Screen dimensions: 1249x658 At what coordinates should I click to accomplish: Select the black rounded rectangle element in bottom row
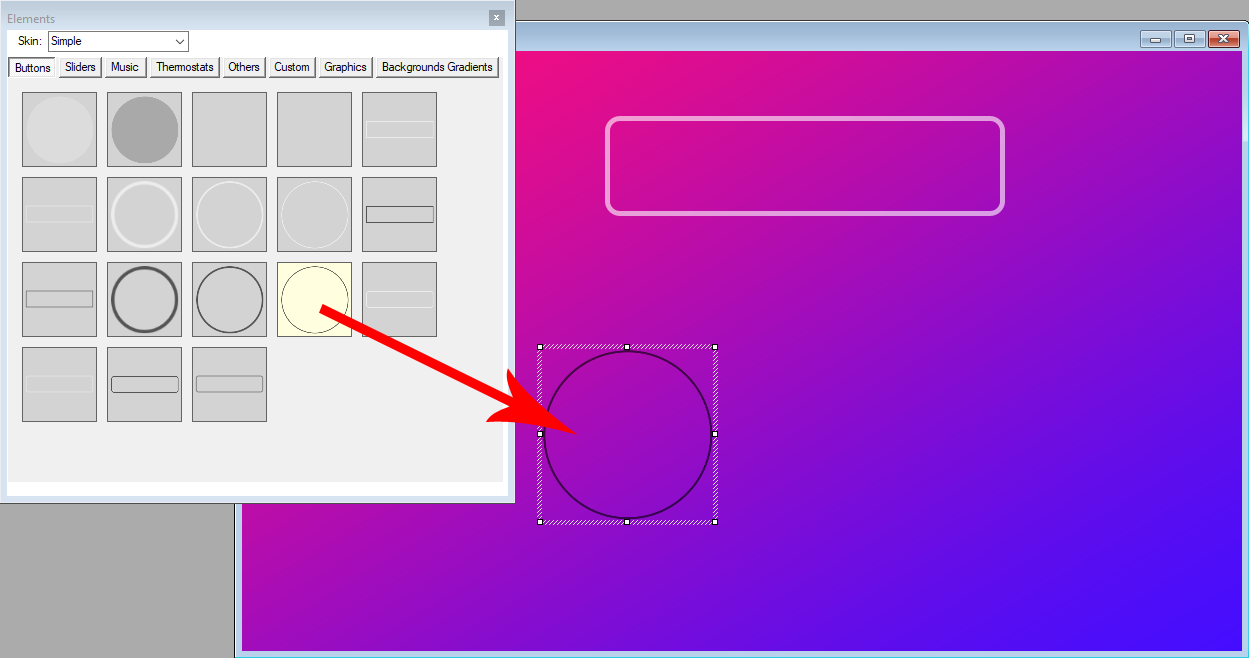coord(144,385)
